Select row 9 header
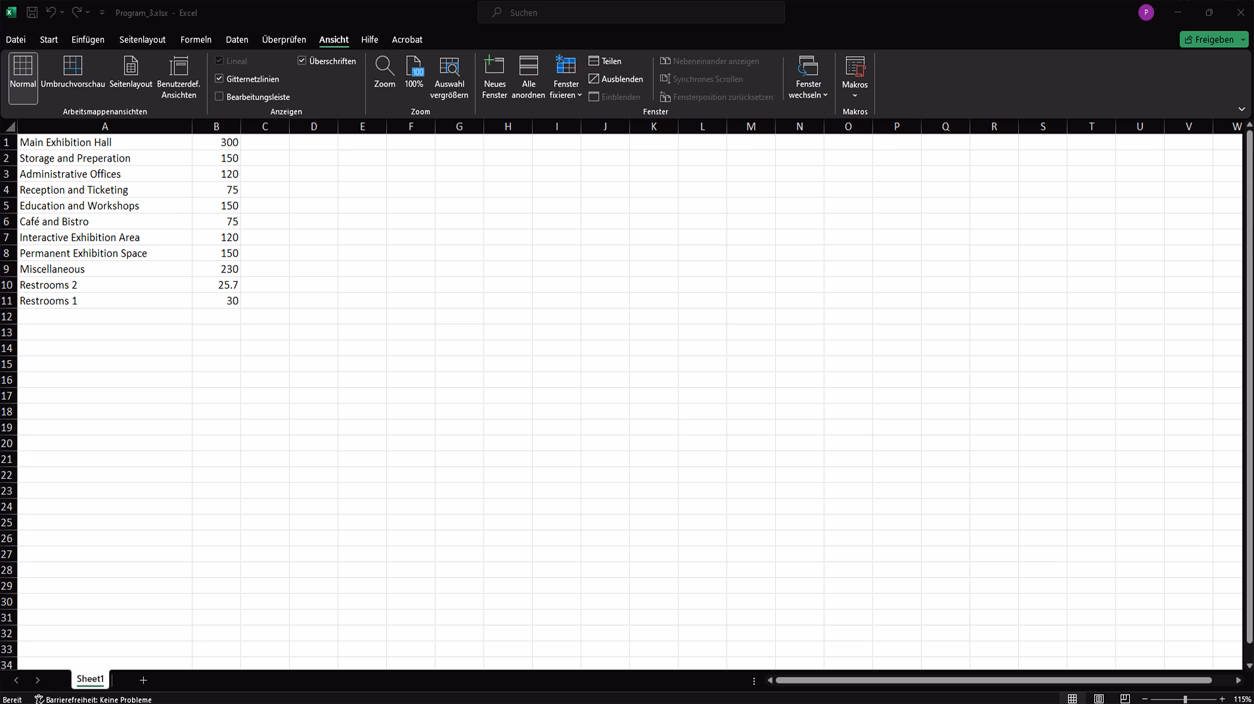Screen dimensions: 1254x704 pos(6,269)
